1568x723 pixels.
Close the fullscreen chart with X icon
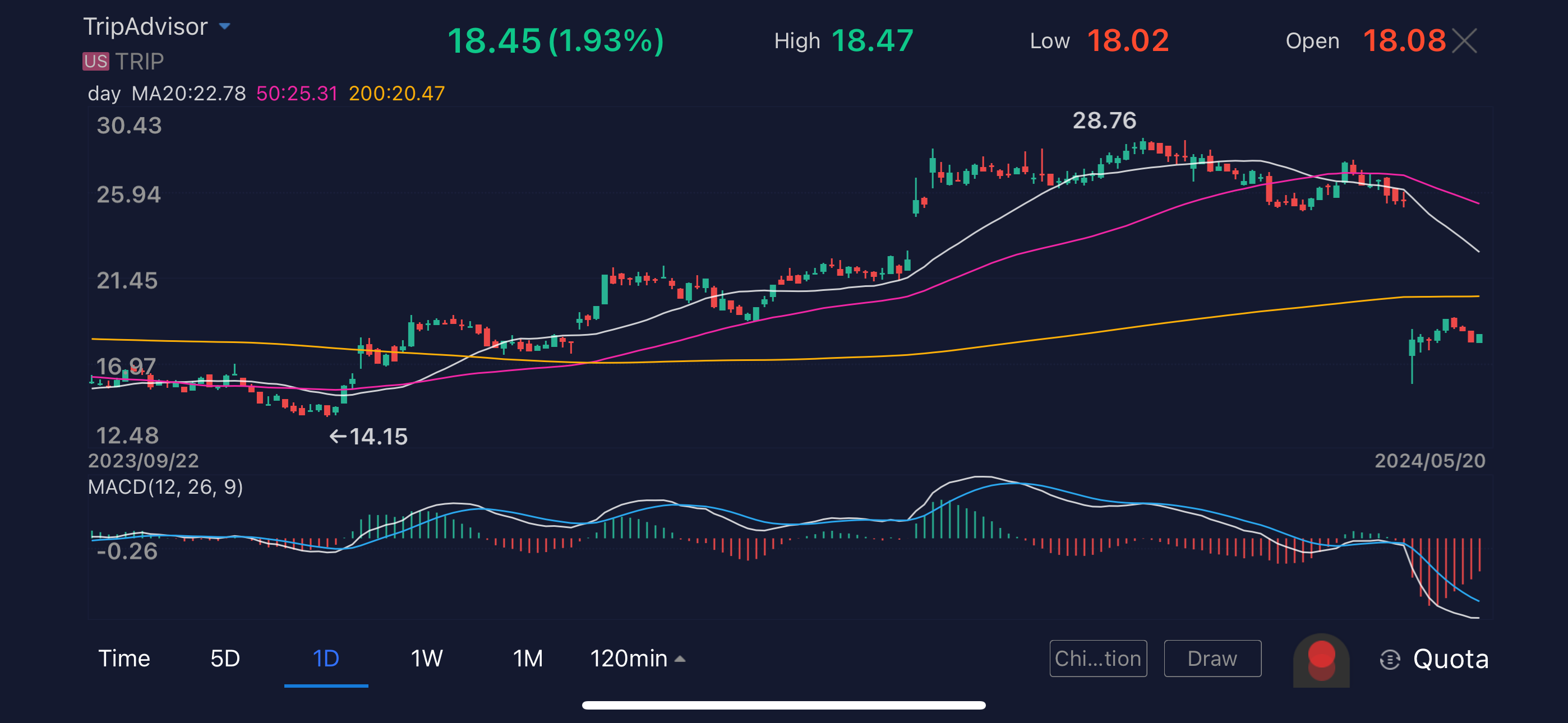click(1464, 41)
